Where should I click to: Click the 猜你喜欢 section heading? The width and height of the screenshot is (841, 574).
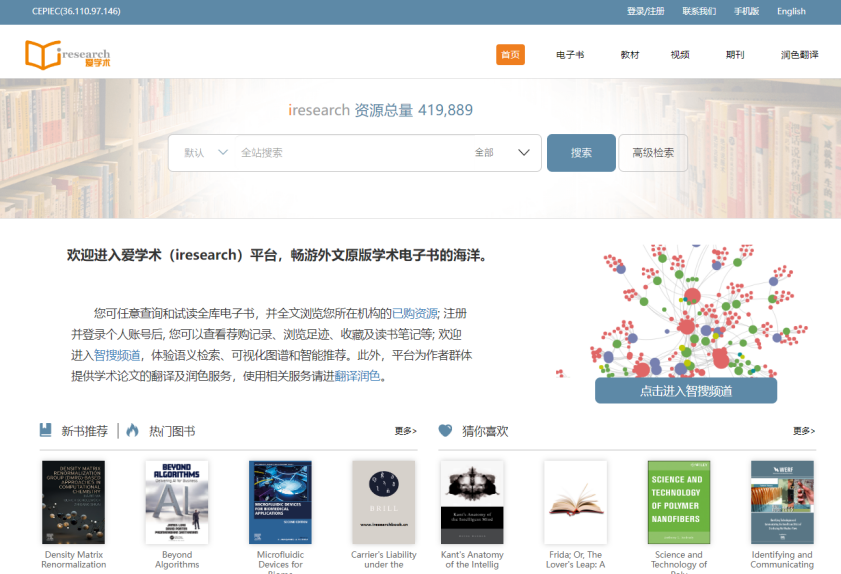pos(485,431)
